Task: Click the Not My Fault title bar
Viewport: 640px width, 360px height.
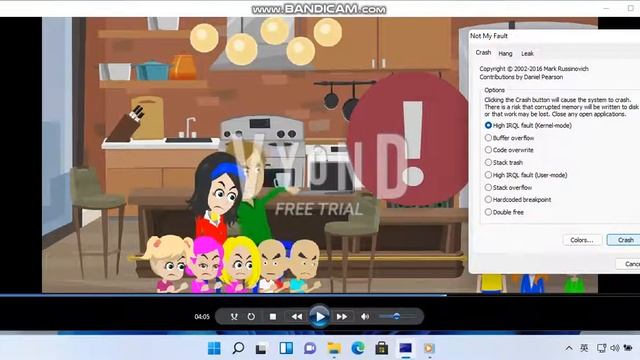Action: (554, 36)
